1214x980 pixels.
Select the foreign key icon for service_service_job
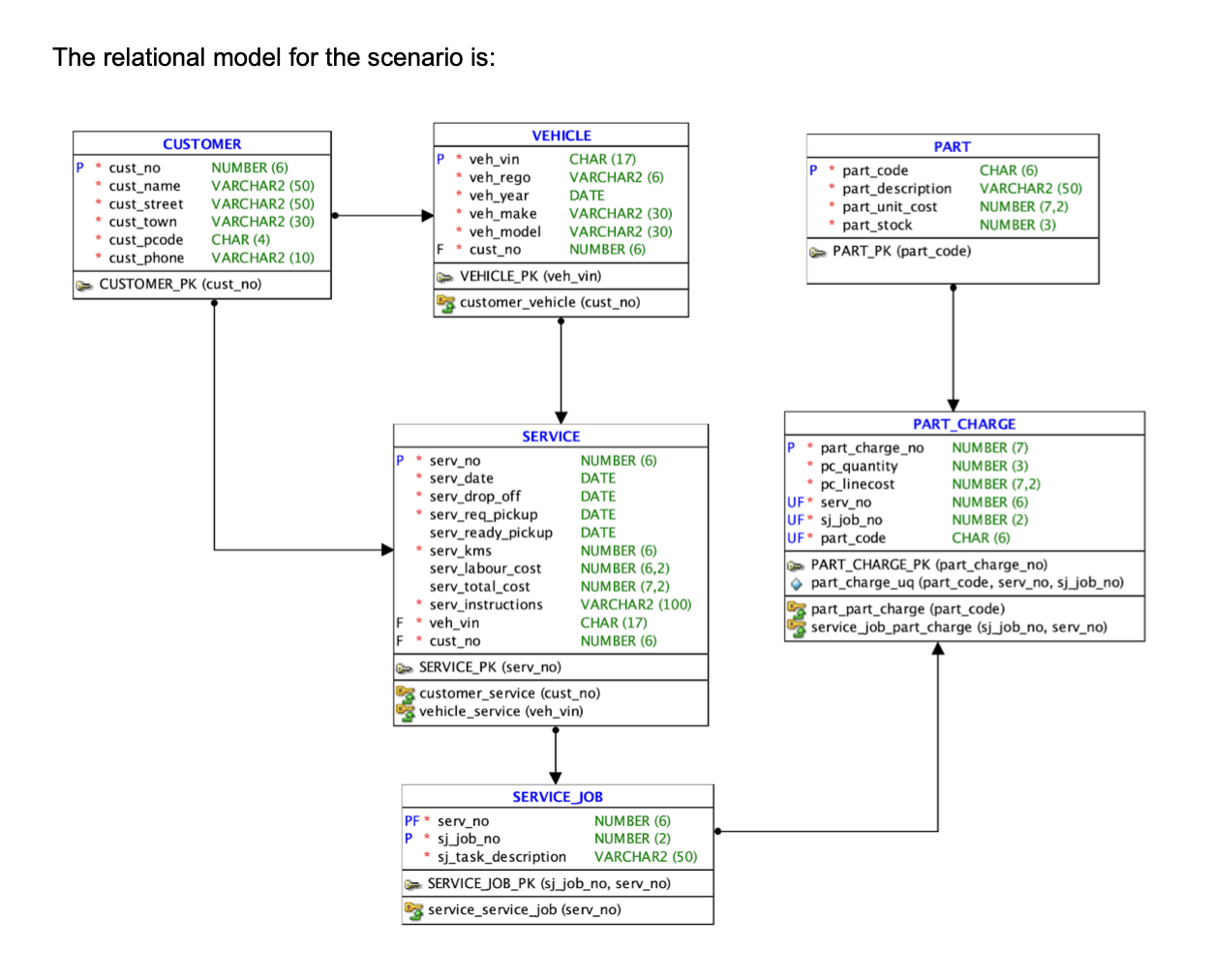pyautogui.click(x=413, y=910)
